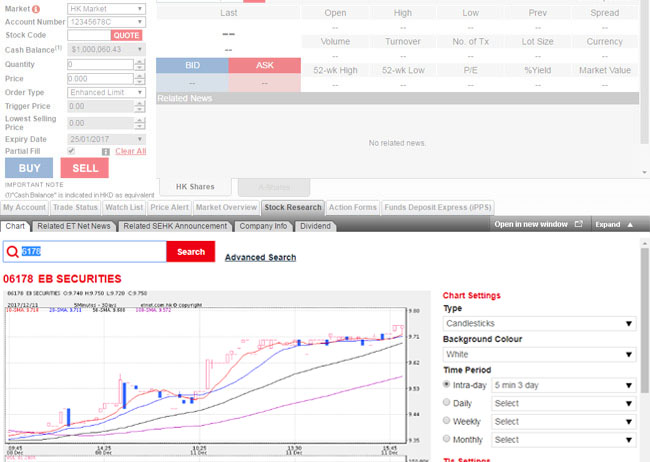The width and height of the screenshot is (650, 462).
Task: Open the Related ET Net News tab
Action: (x=74, y=226)
